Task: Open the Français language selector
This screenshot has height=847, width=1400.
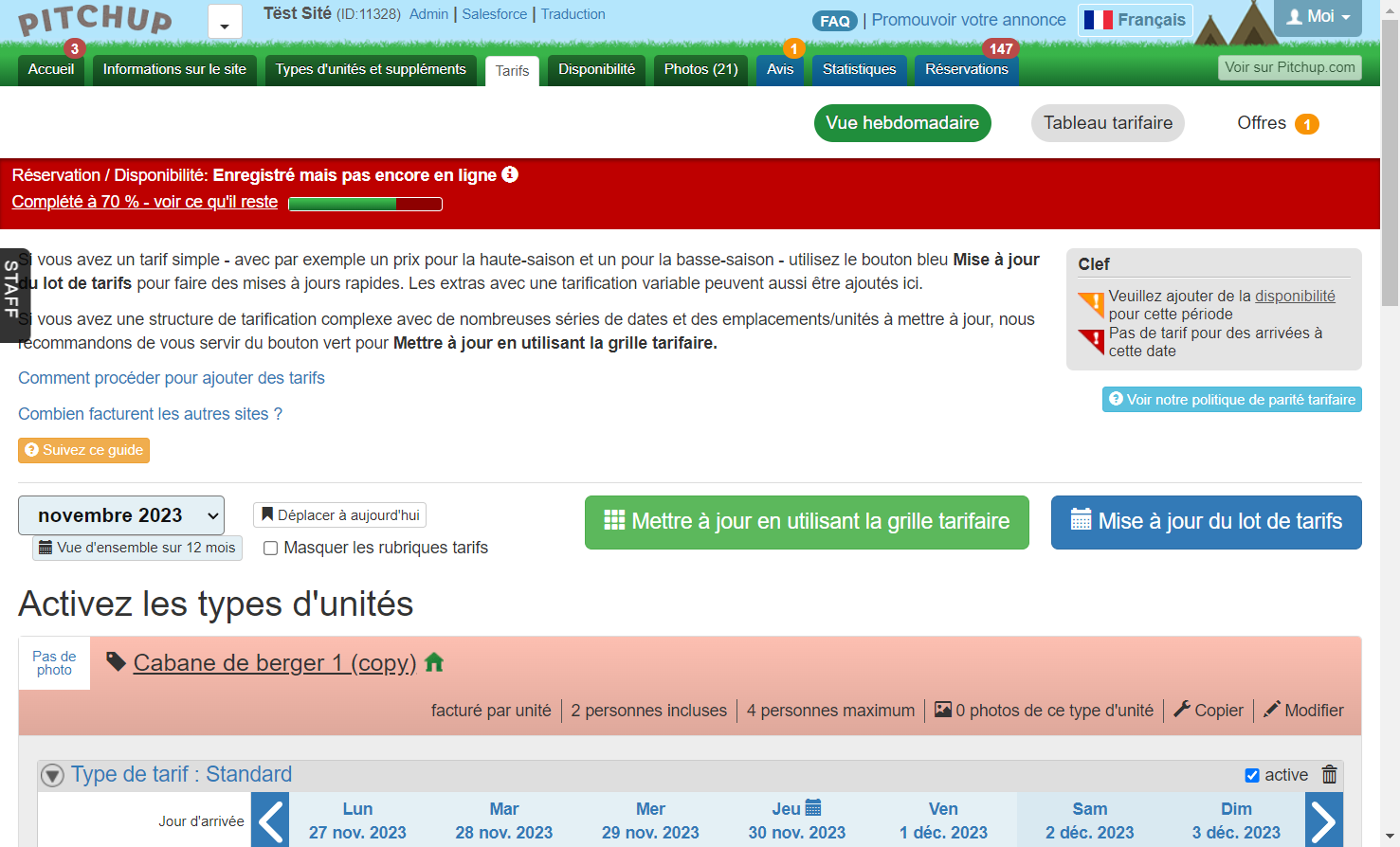Action: click(1135, 20)
